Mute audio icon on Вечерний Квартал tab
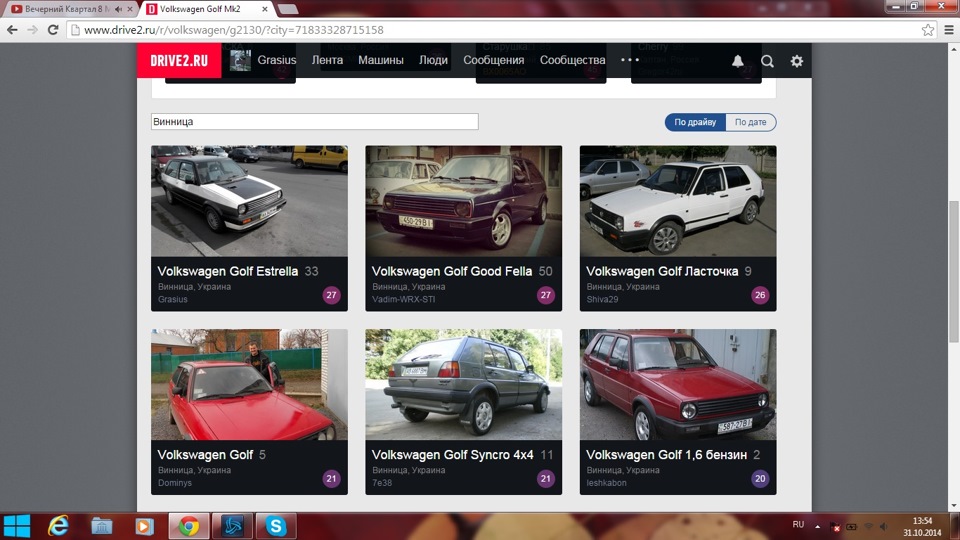Image resolution: width=960 pixels, height=540 pixels. (x=118, y=9)
